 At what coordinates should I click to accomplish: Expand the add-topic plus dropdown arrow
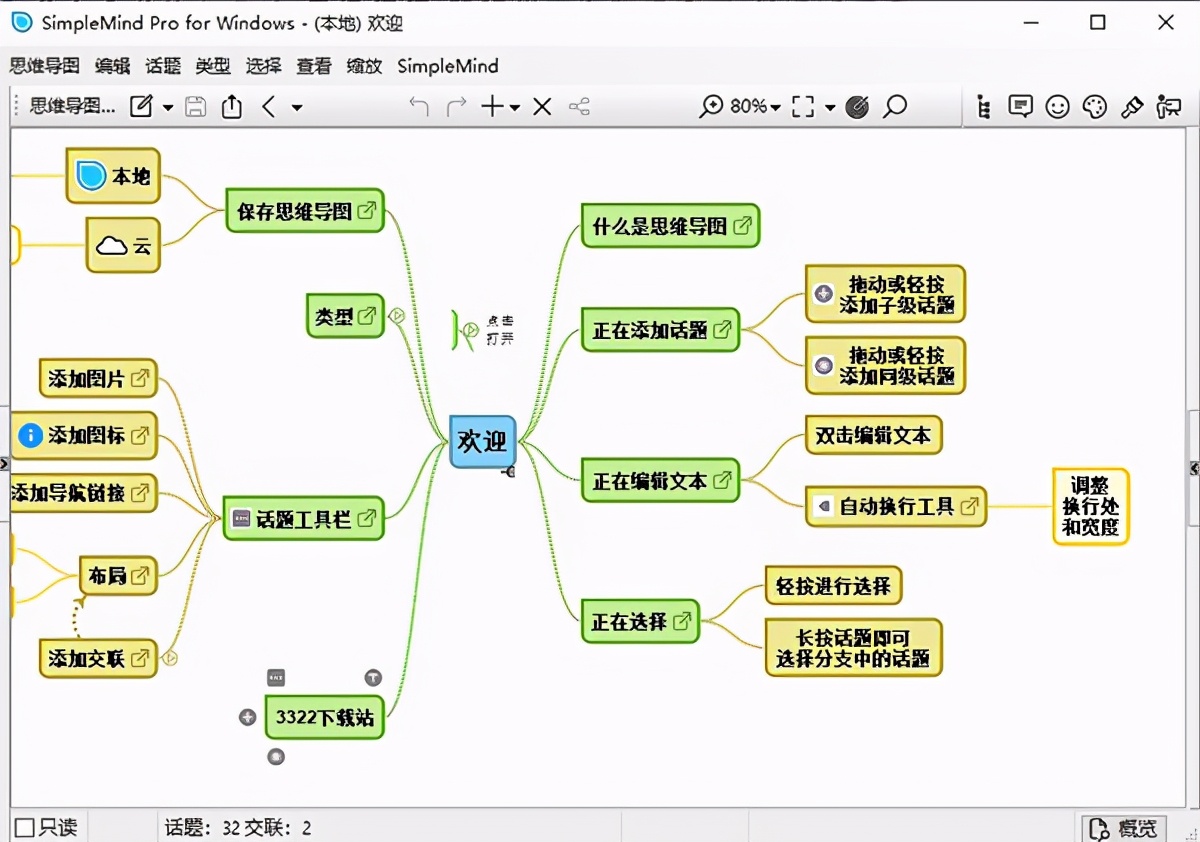click(x=513, y=106)
